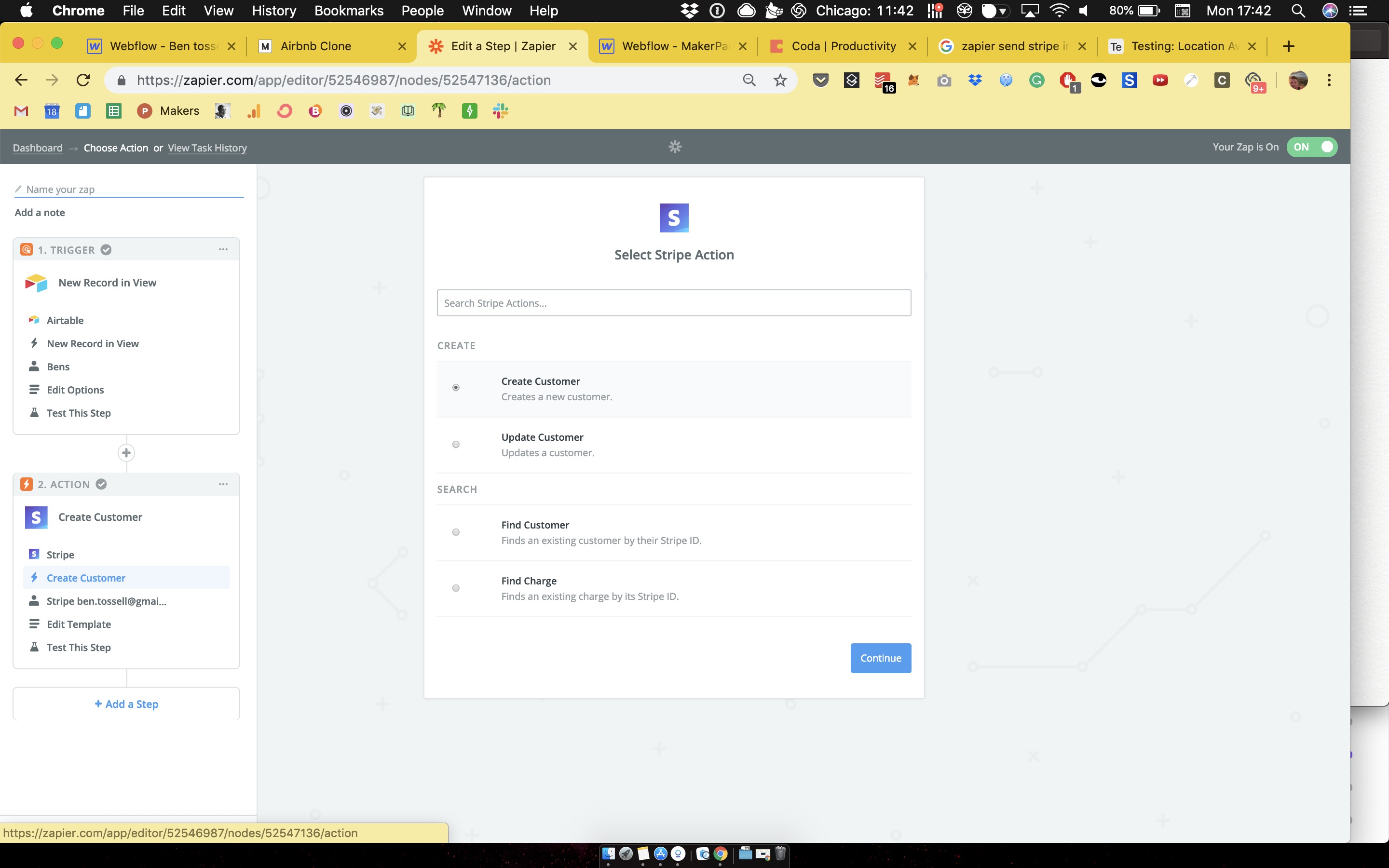1389x868 pixels.
Task: Open the Action step options ellipsis menu
Action: (223, 484)
